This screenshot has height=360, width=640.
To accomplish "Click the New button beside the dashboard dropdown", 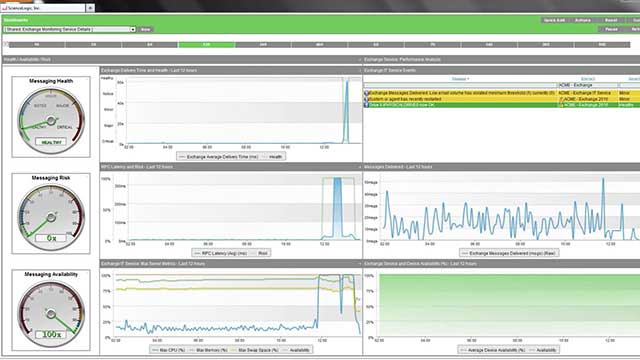I will pyautogui.click(x=145, y=29).
